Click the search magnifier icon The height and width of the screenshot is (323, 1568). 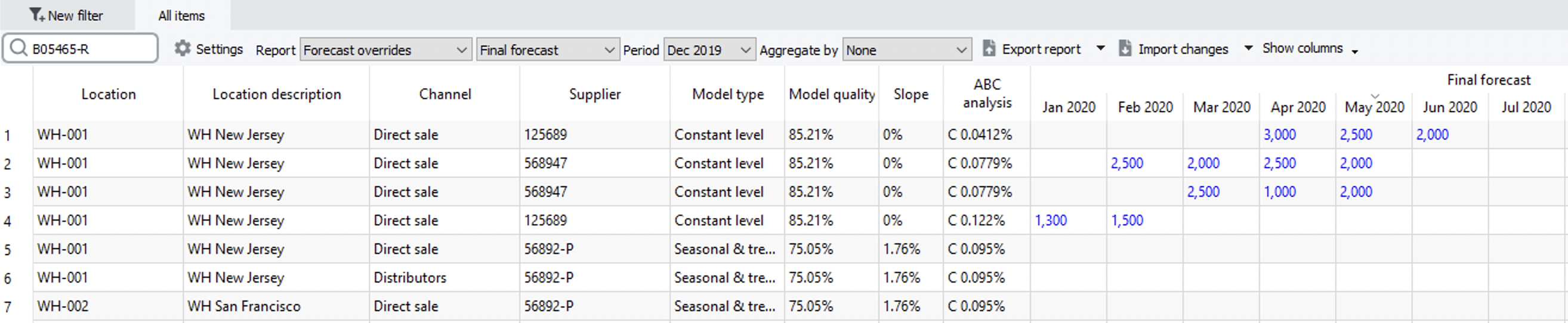[18, 48]
